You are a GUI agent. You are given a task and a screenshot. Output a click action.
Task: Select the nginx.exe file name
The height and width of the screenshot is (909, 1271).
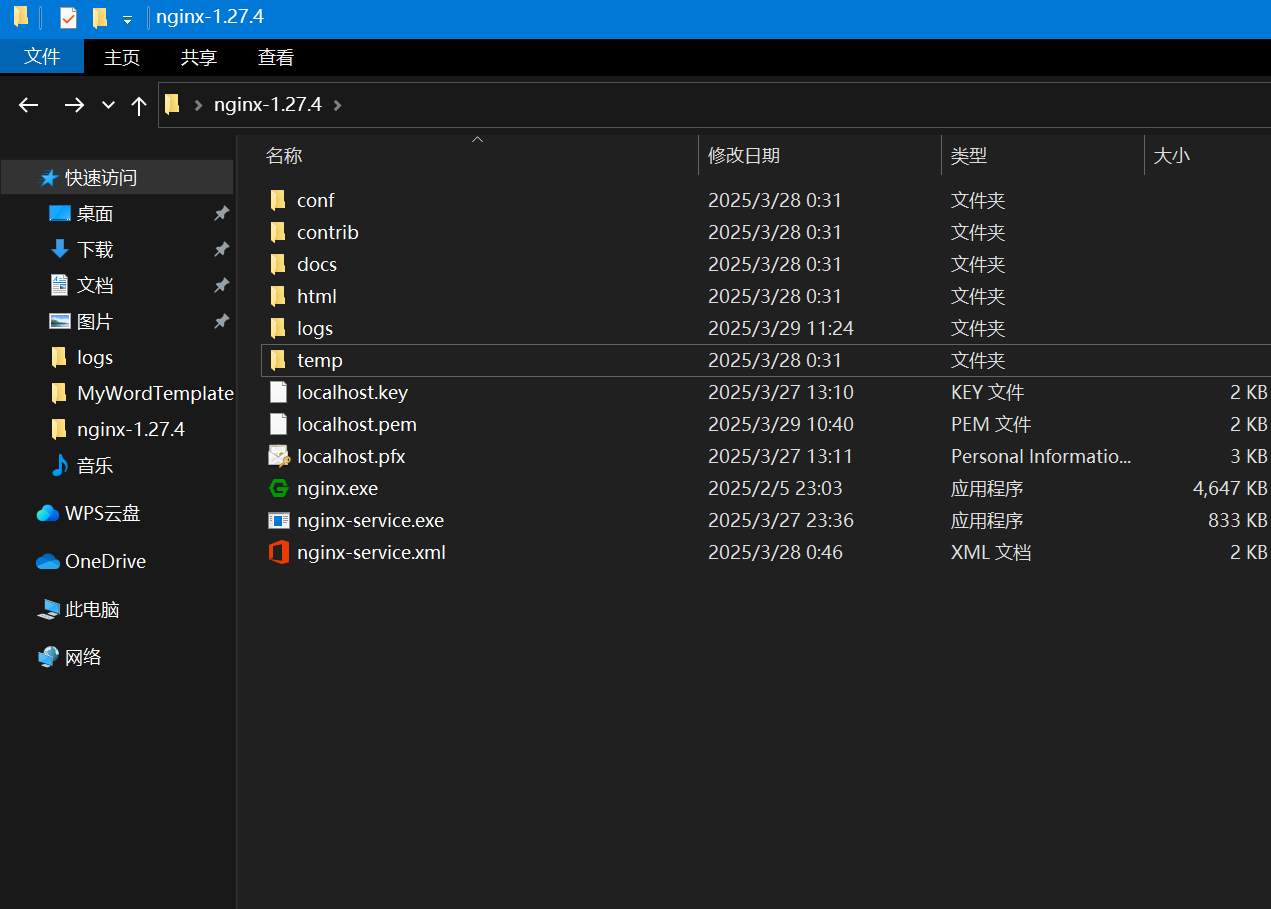337,488
